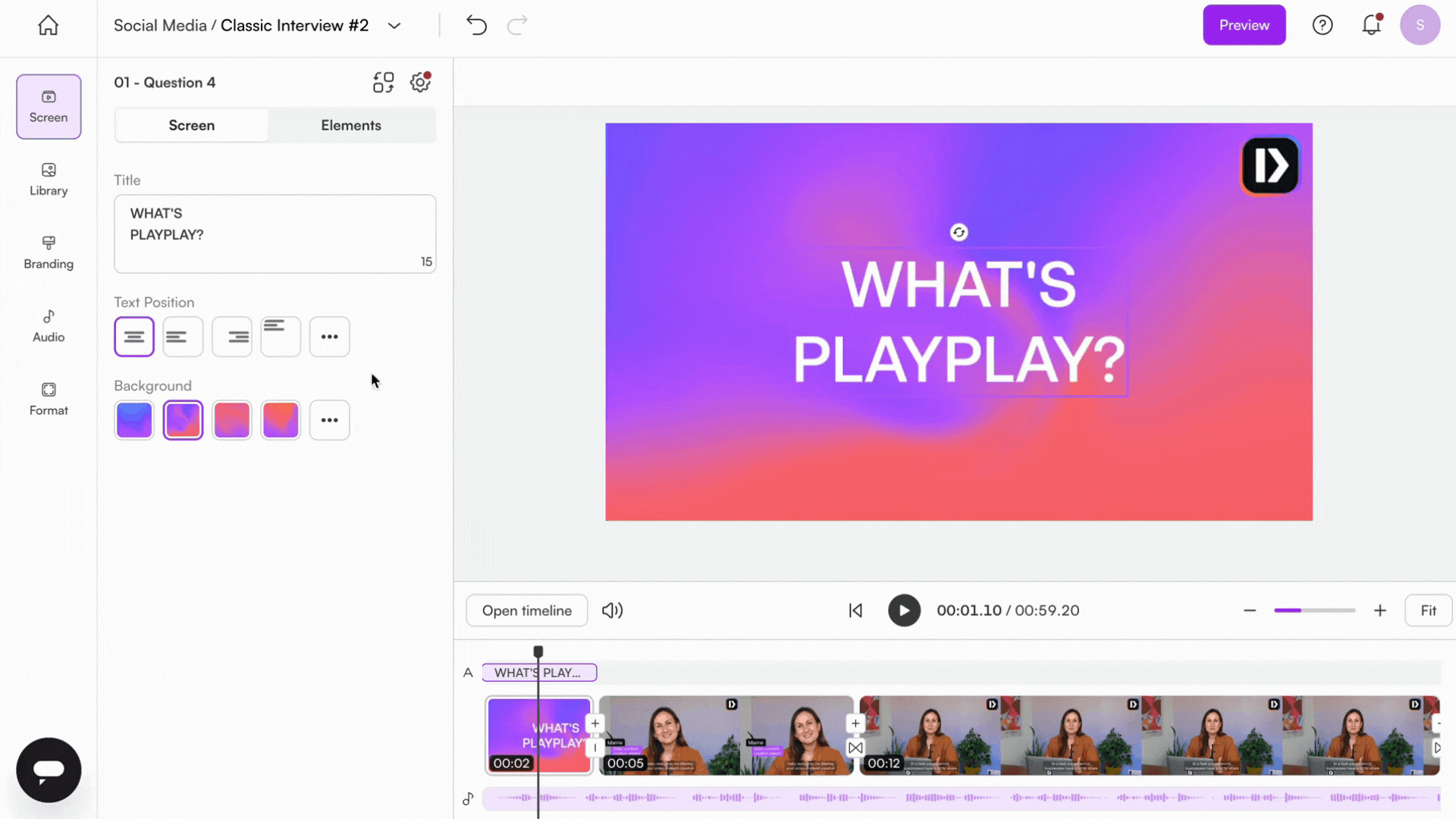The width and height of the screenshot is (1456, 819).
Task: Open the Library sidebar panel
Action: [x=49, y=179]
